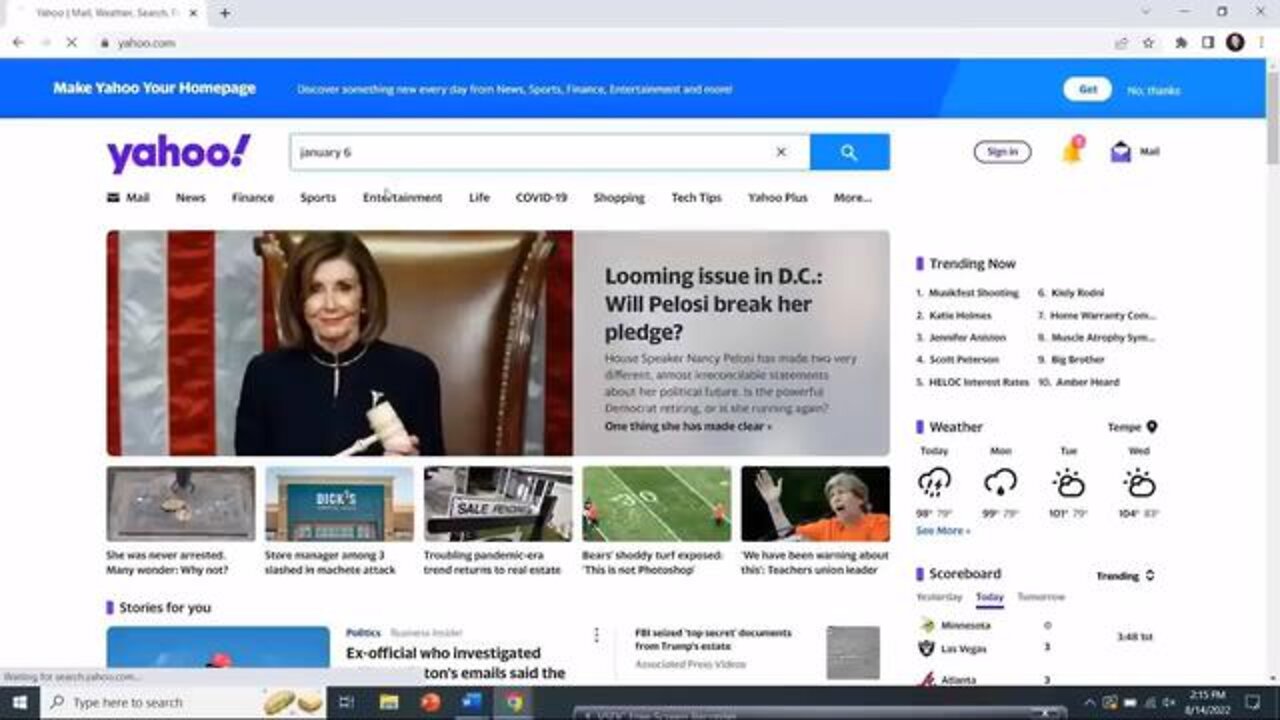Open 'One thing she has made clear' link
This screenshot has width=1280, height=720.
pyautogui.click(x=688, y=426)
